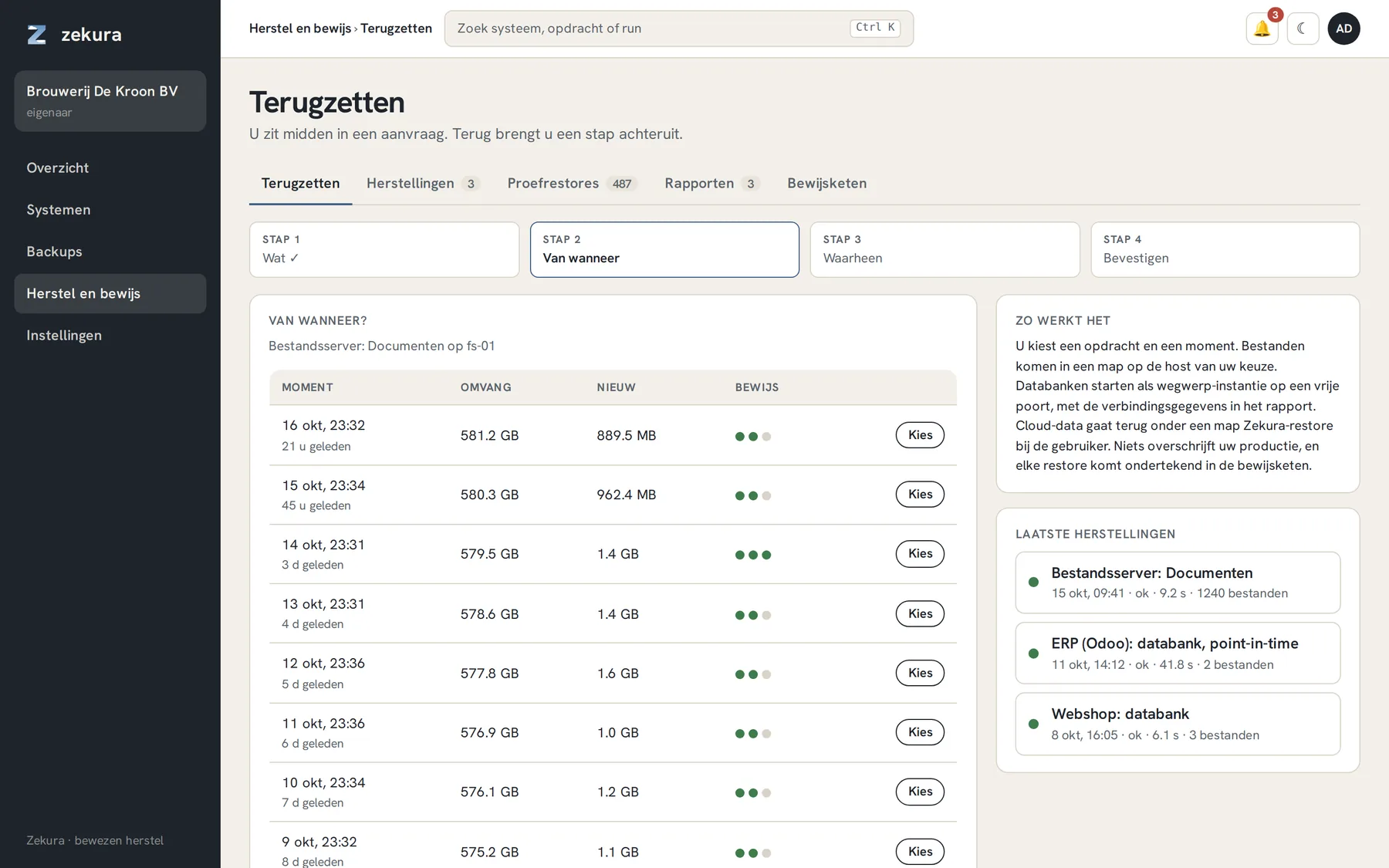Click Herstel en bewijs breadcrumb

tap(299, 29)
